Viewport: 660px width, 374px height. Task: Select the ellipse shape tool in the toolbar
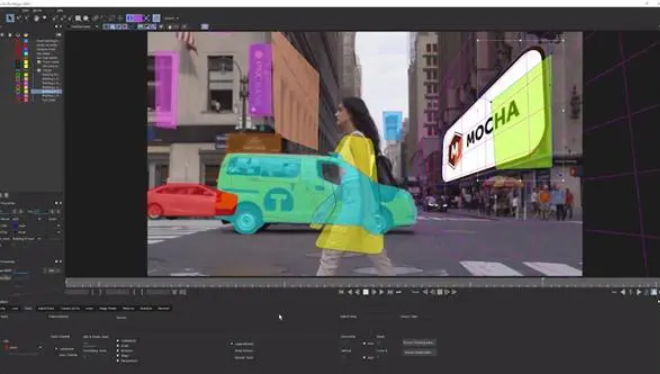pos(86,18)
